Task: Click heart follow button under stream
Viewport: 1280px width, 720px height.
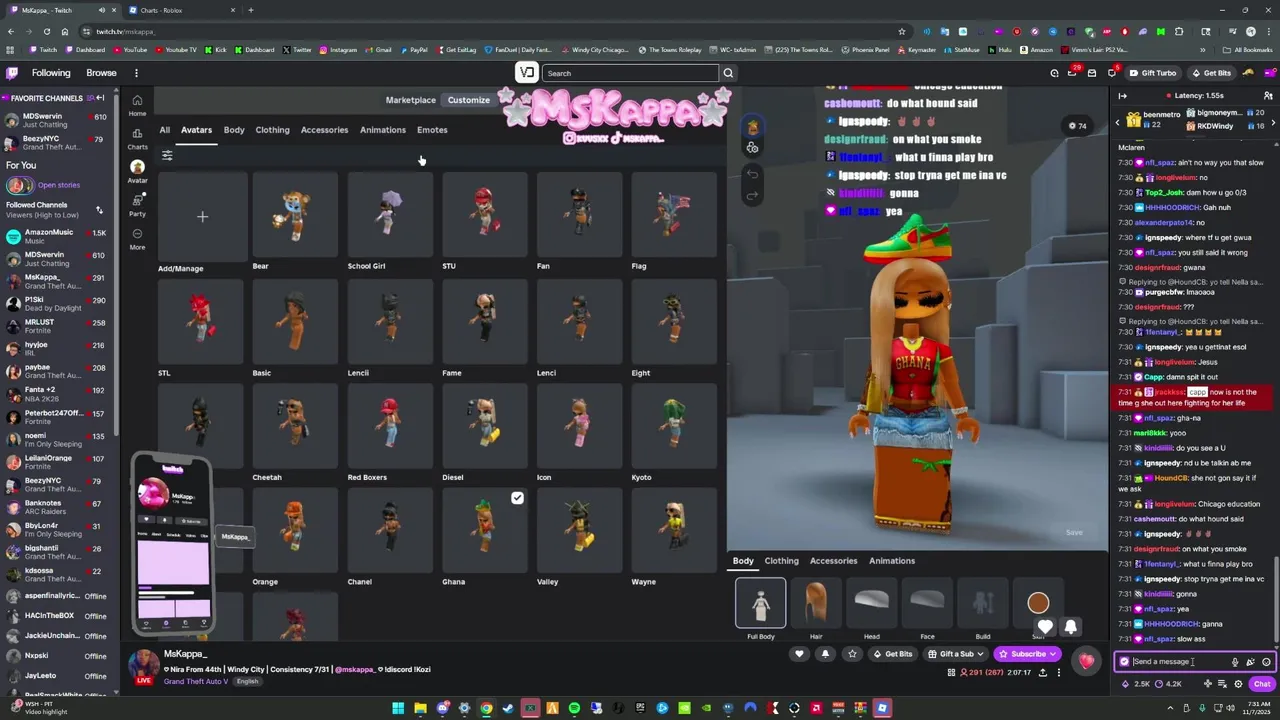Action: click(x=799, y=654)
